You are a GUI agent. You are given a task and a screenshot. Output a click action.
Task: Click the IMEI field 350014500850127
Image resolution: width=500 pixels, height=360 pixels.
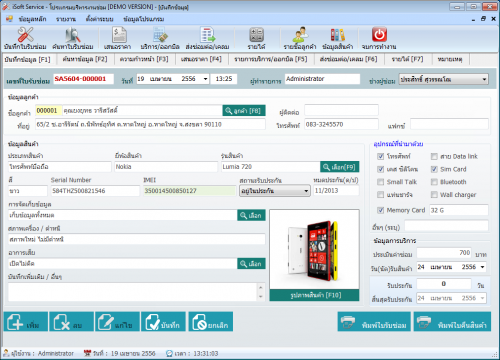click(x=190, y=191)
